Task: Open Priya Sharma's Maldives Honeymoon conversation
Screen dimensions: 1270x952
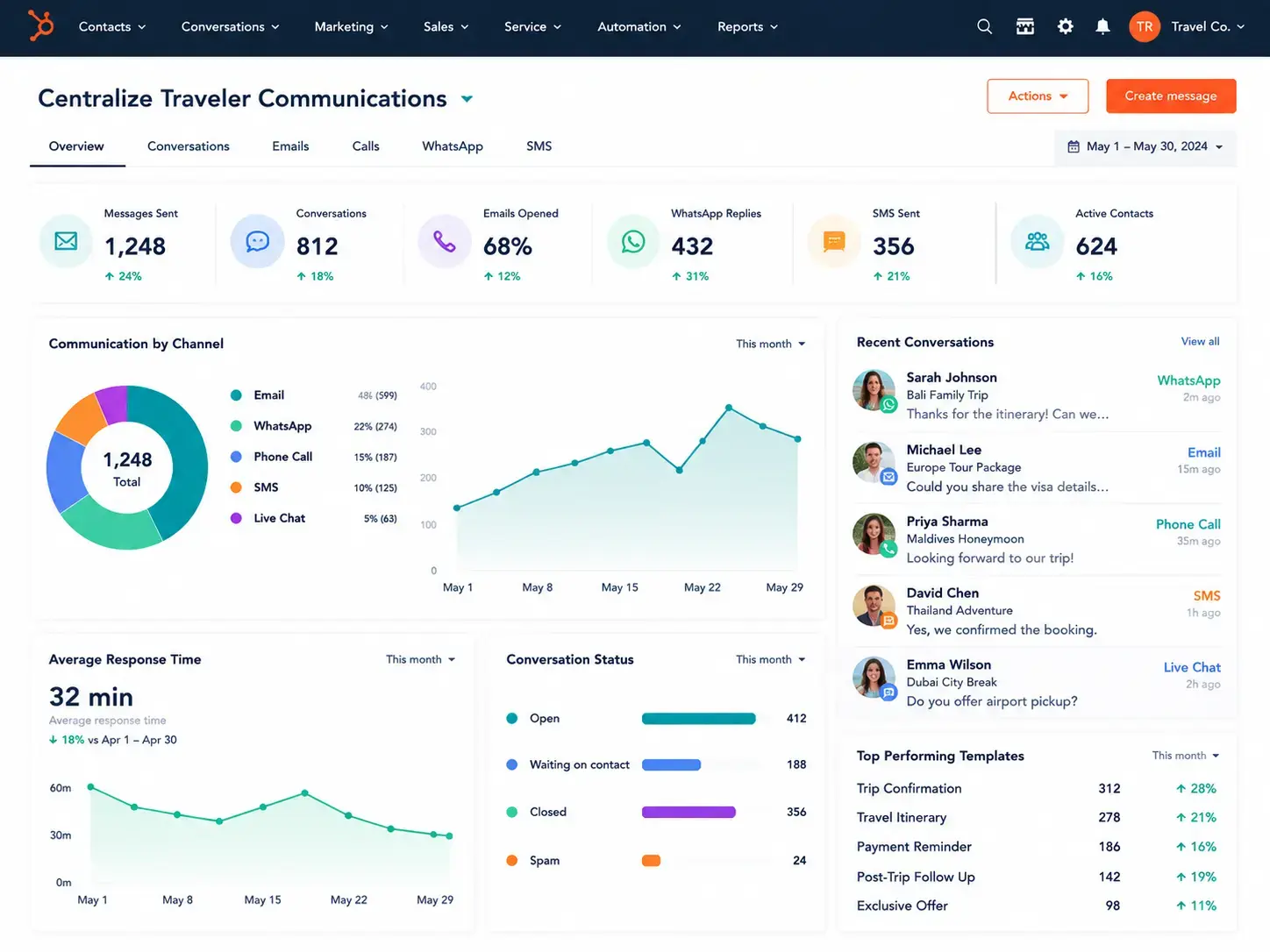Action: (x=1037, y=539)
